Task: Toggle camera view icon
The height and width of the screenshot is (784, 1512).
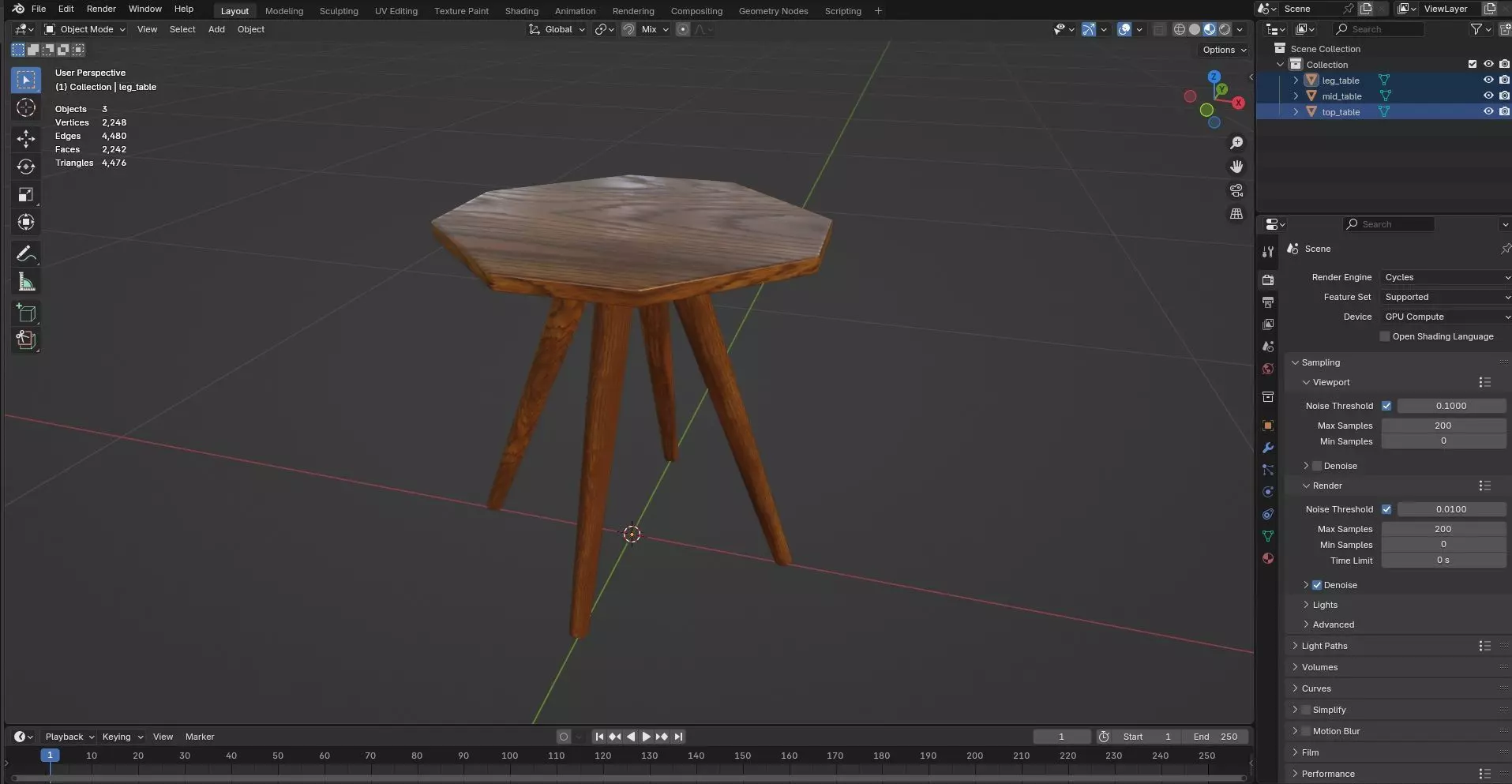Action: 1236,190
